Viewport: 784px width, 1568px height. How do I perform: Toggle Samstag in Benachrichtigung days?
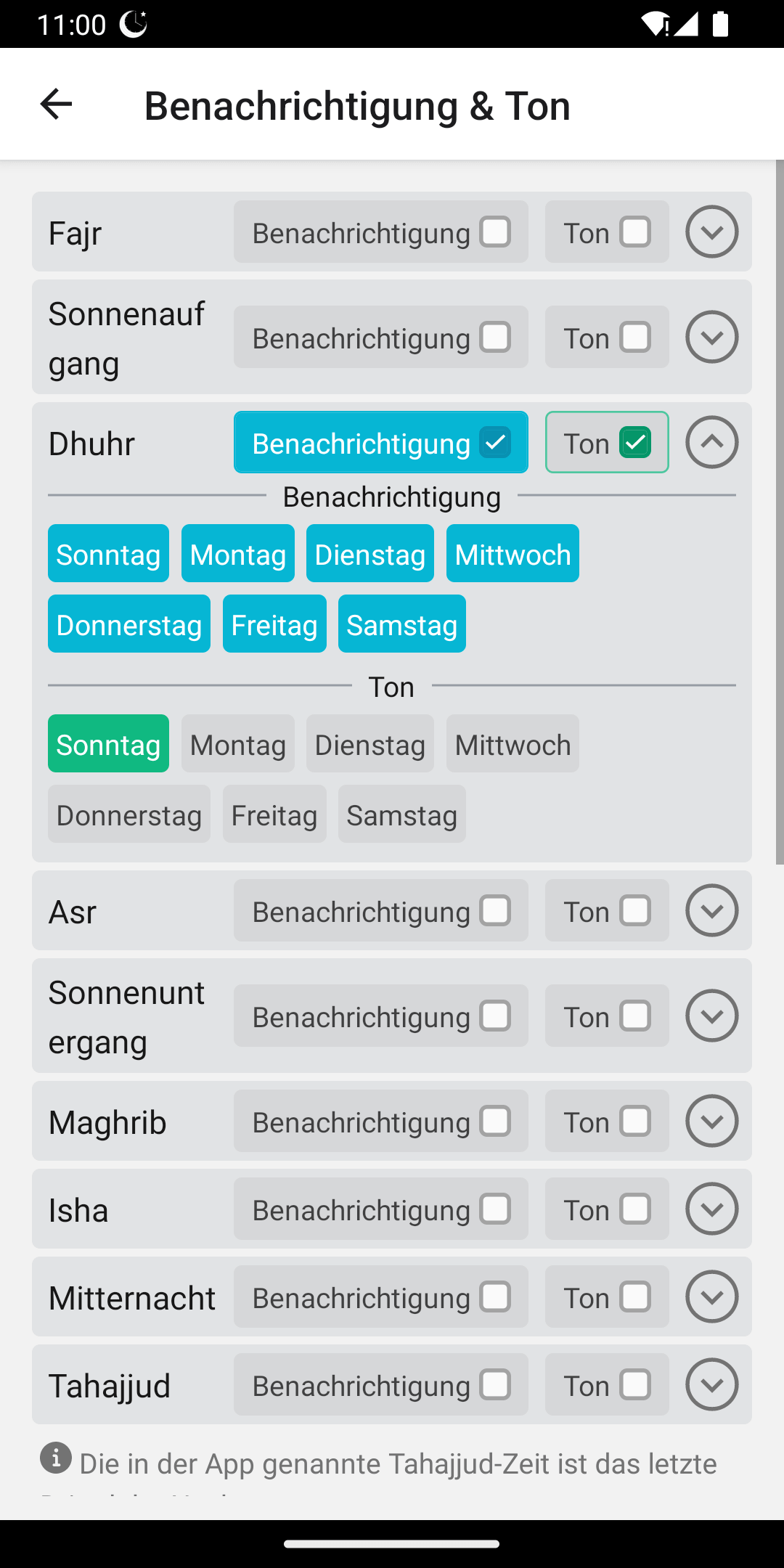coord(401,624)
